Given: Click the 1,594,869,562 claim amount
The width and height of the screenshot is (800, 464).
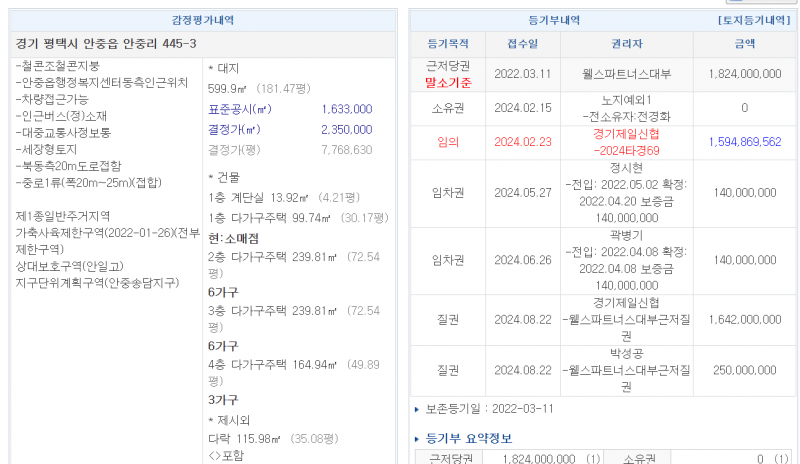Looking at the screenshot, I should click(744, 142).
